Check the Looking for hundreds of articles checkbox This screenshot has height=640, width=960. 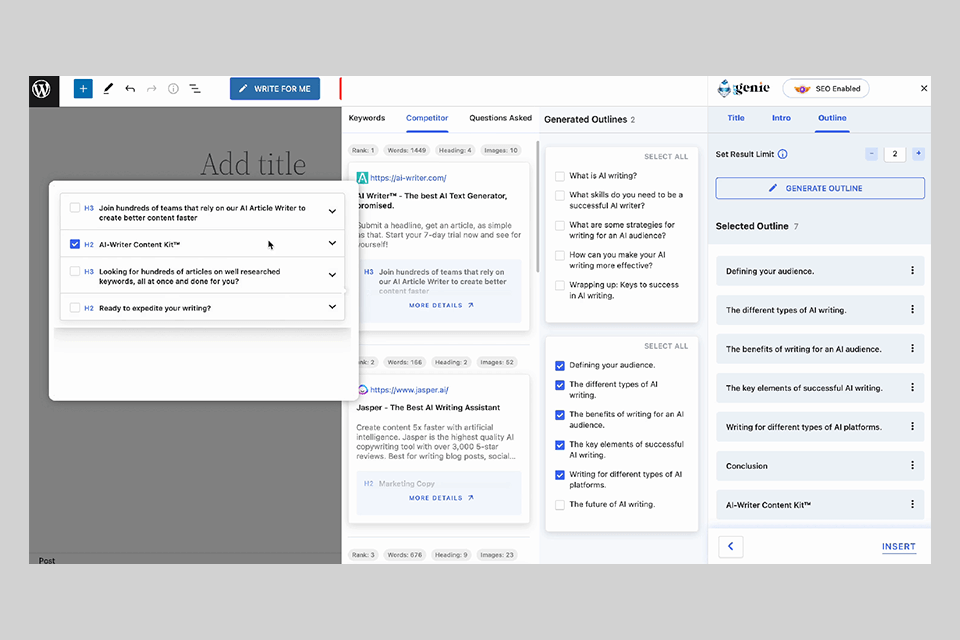click(75, 271)
